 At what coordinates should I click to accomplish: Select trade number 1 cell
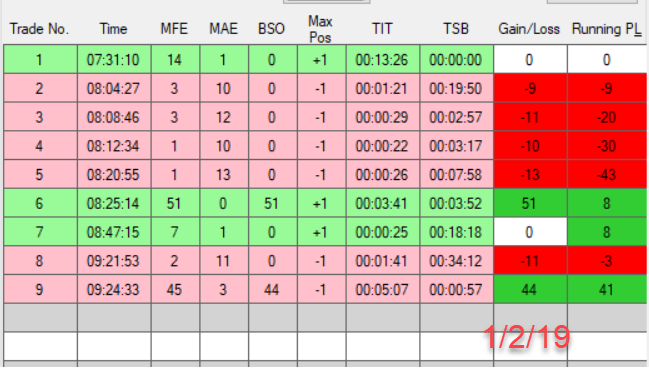tap(40, 60)
